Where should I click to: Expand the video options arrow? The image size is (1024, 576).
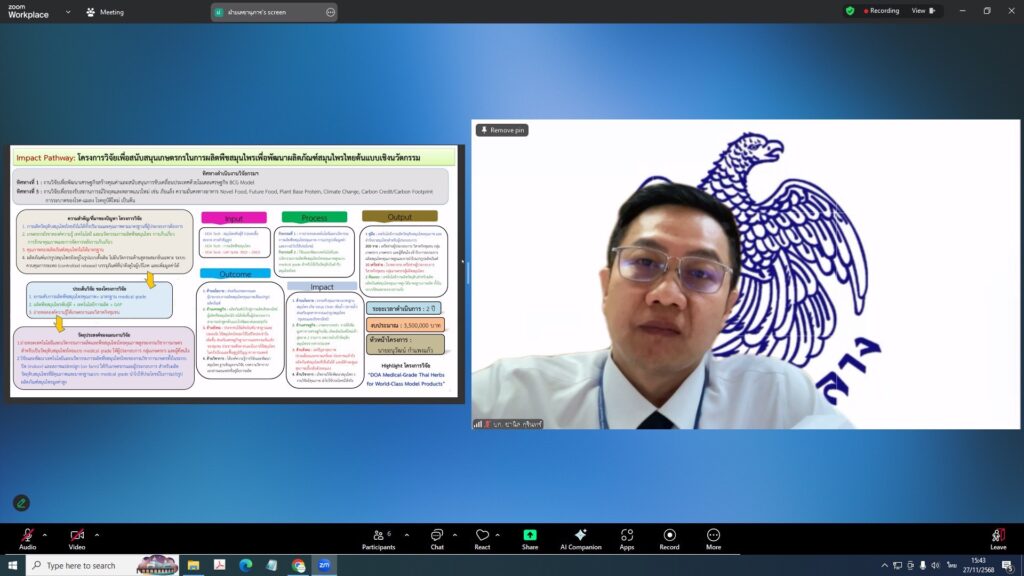coord(97,535)
